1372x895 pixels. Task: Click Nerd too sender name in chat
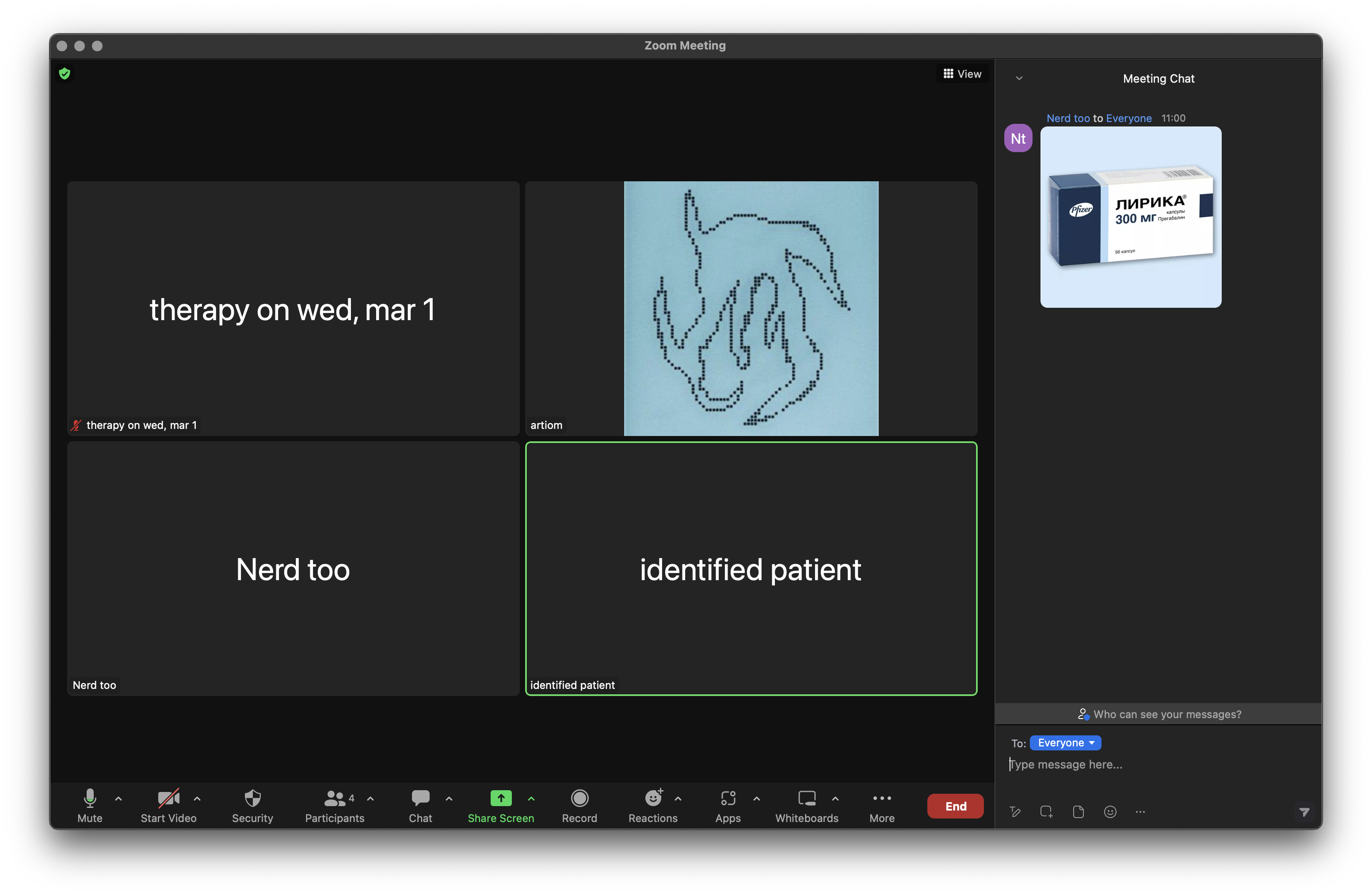coord(1068,118)
